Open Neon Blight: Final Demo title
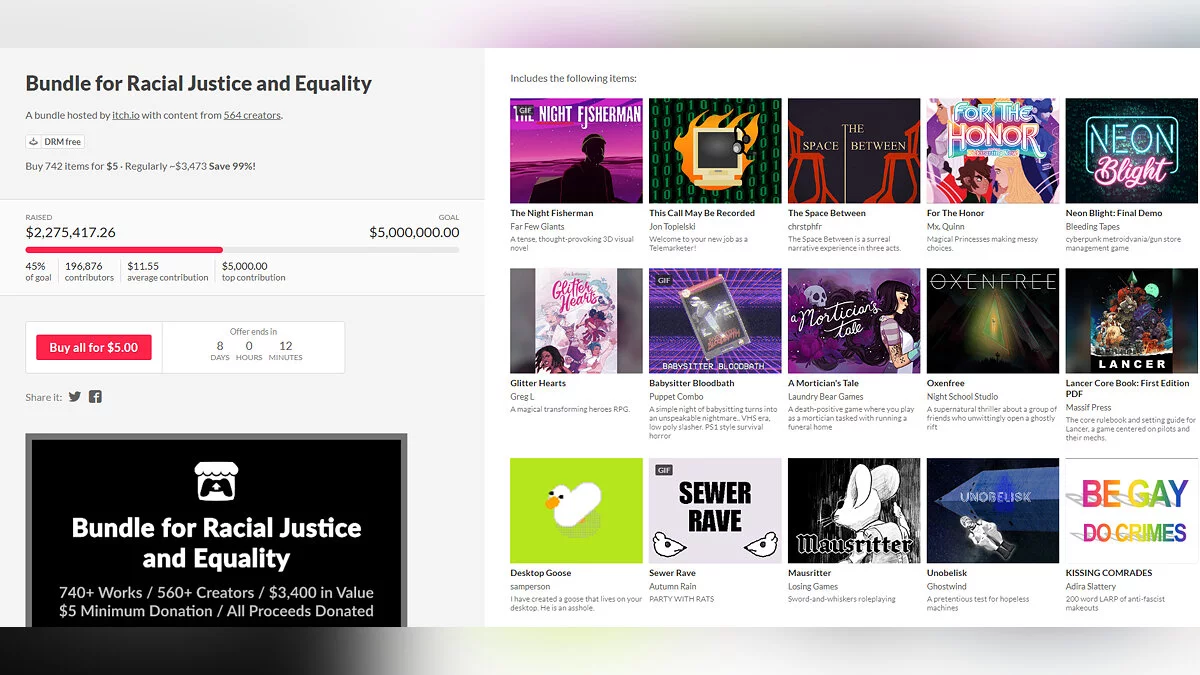The width and height of the screenshot is (1200, 675). [x=1114, y=213]
